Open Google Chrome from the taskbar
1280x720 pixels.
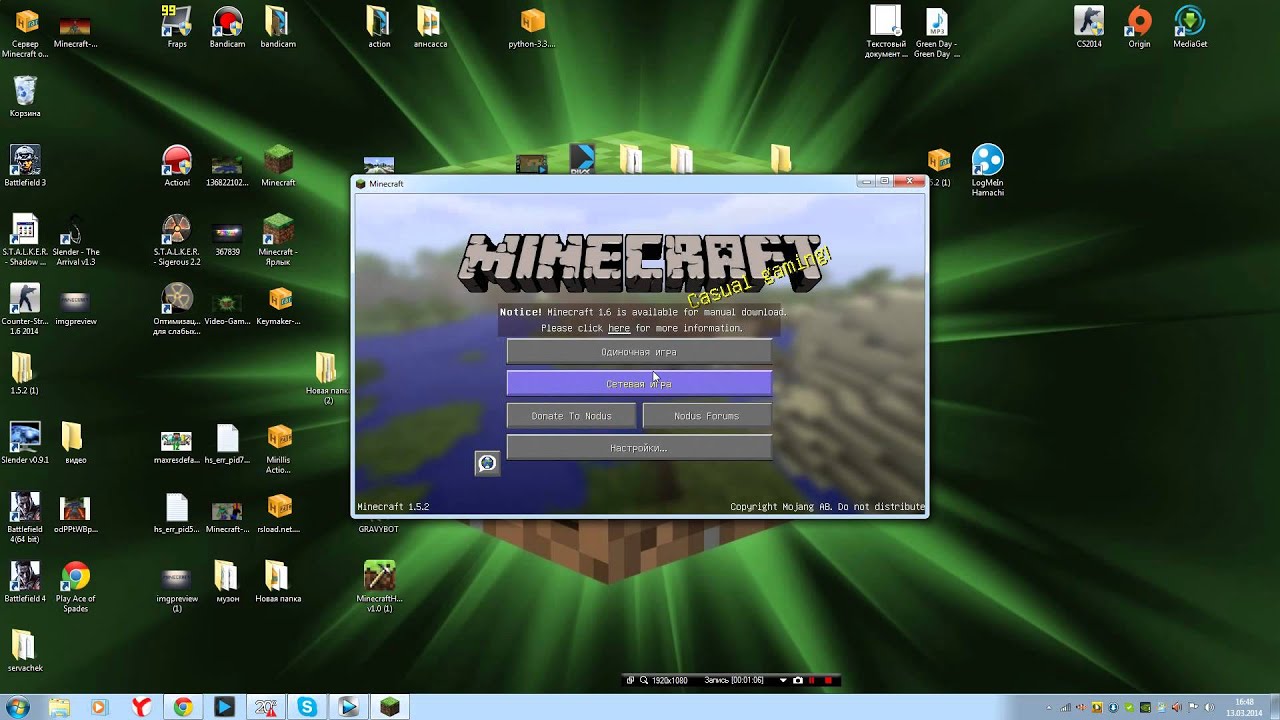tap(183, 707)
